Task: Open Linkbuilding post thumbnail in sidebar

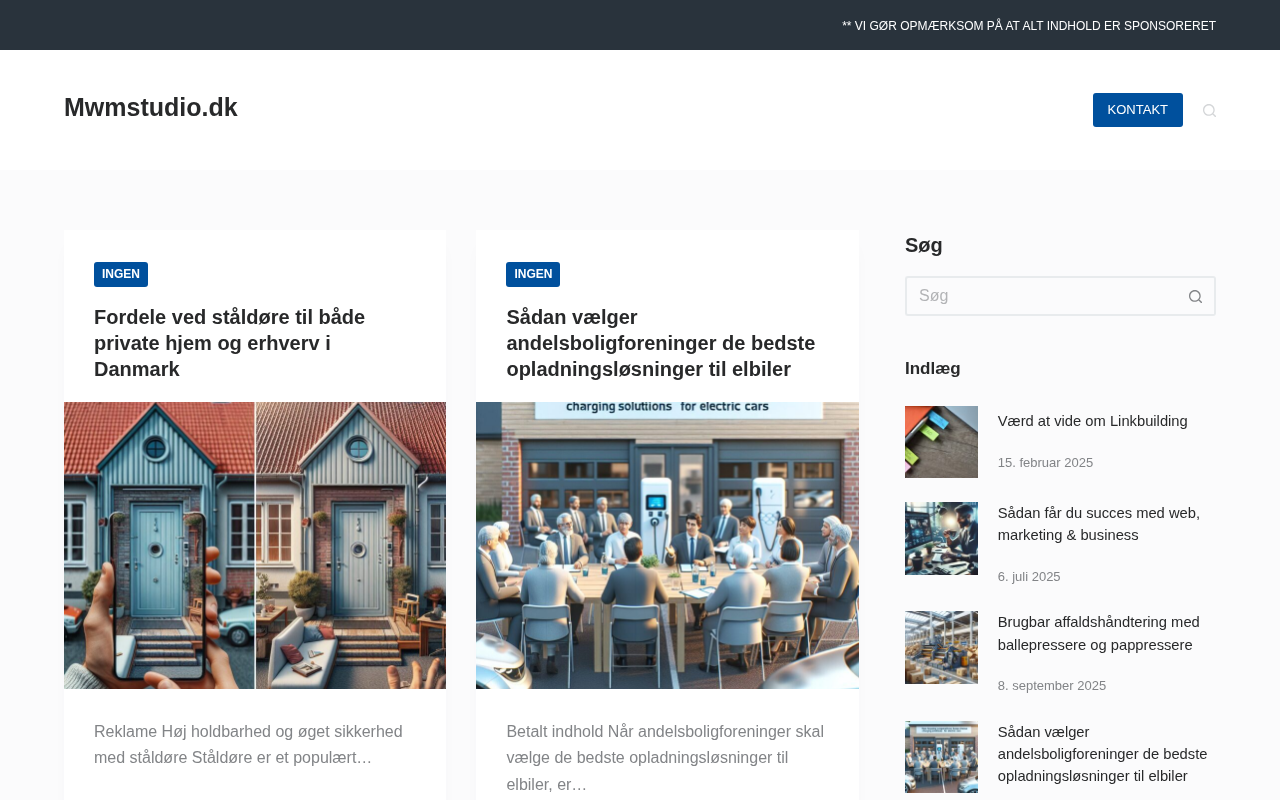Action: pyautogui.click(x=941, y=442)
